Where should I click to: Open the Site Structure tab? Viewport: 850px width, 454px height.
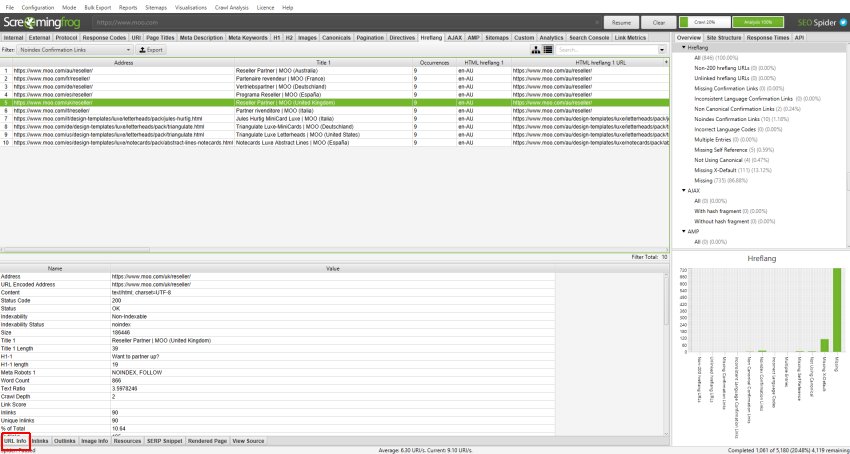[724, 38]
